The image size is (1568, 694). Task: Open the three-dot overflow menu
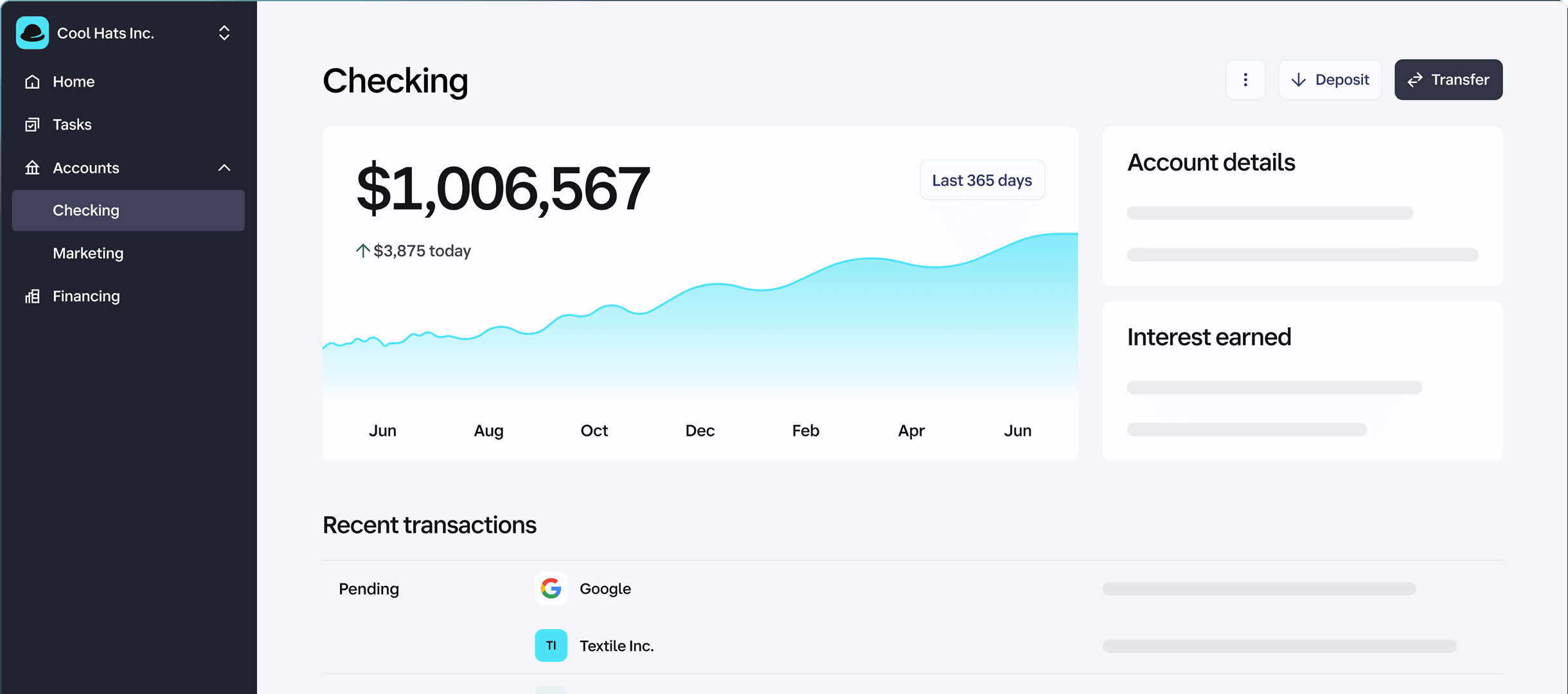point(1245,79)
